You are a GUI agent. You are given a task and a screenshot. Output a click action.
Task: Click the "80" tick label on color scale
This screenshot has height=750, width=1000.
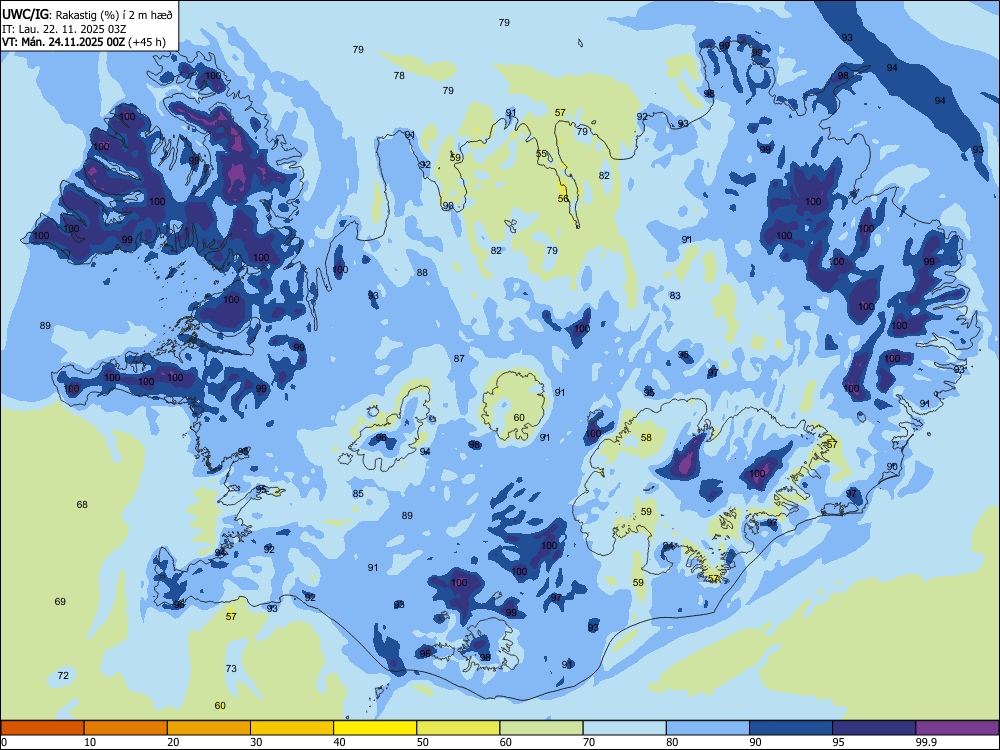[672, 742]
